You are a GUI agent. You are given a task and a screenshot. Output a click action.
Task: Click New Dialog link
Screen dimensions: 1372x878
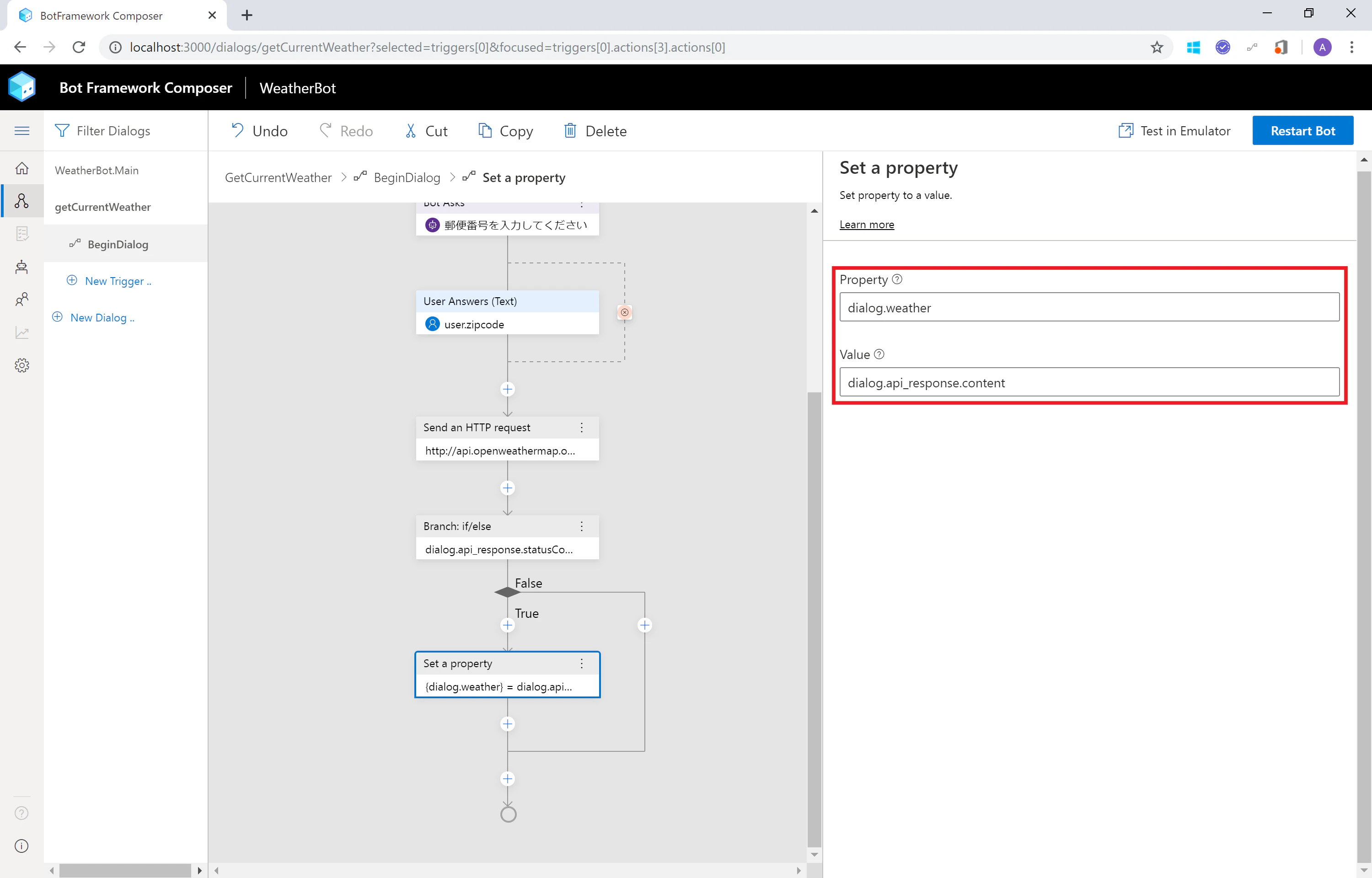93,317
